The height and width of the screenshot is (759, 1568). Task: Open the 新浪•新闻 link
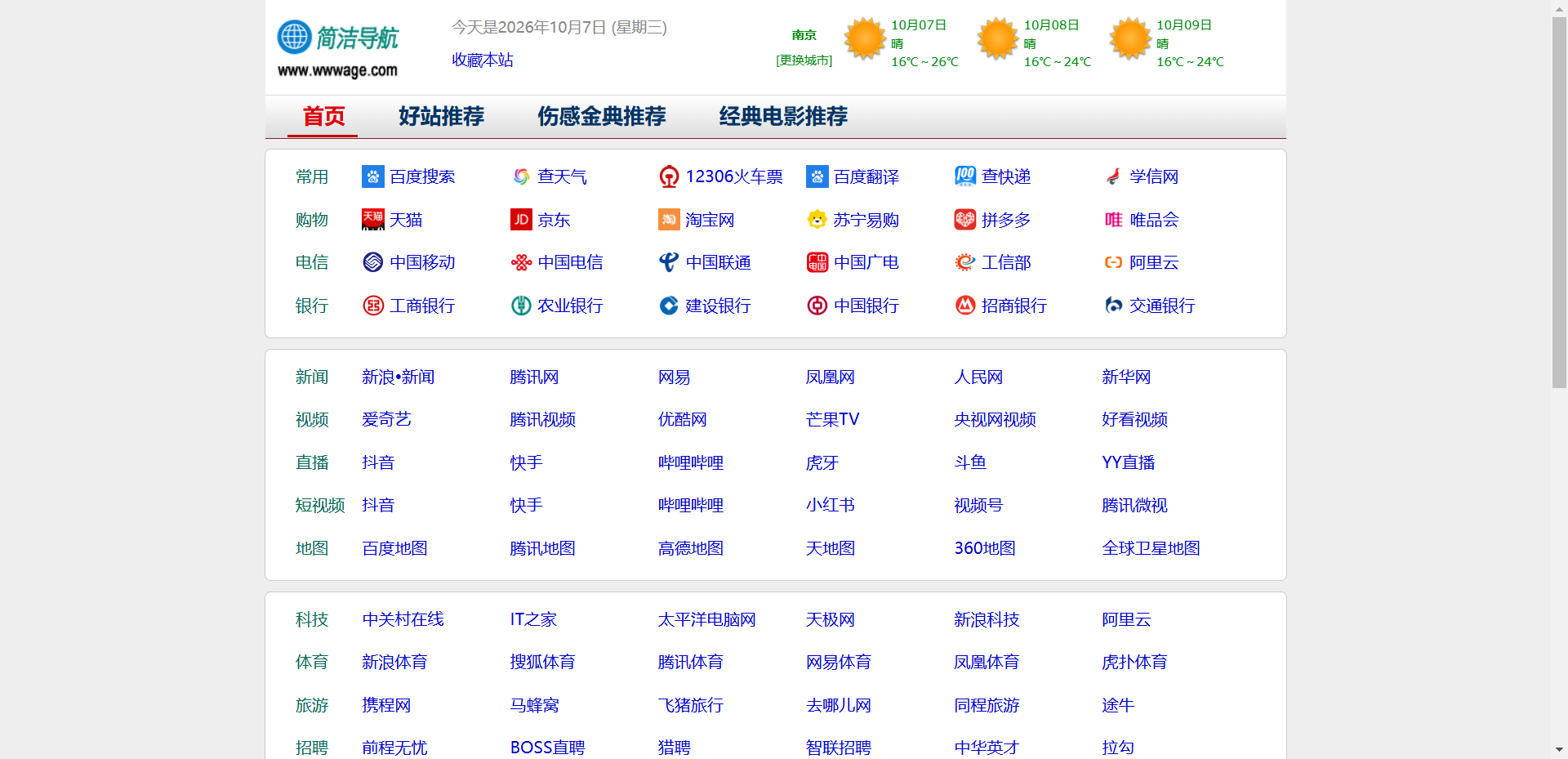coord(398,377)
